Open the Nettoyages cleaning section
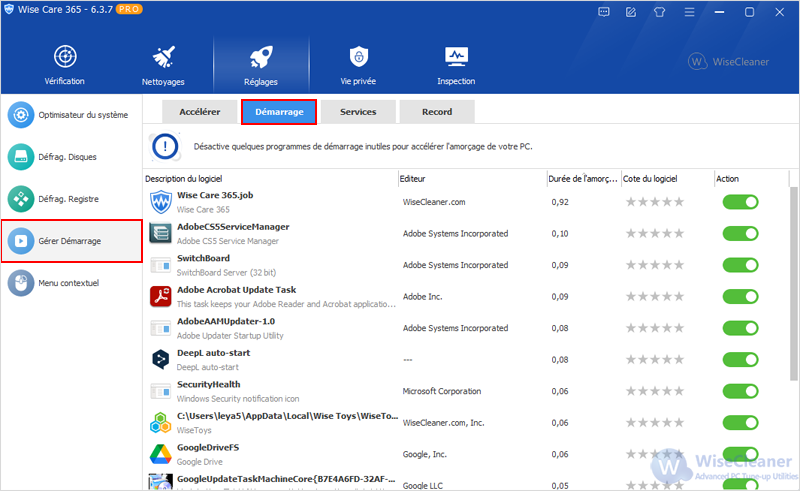Screen dimensions: 800x491 tap(163, 65)
